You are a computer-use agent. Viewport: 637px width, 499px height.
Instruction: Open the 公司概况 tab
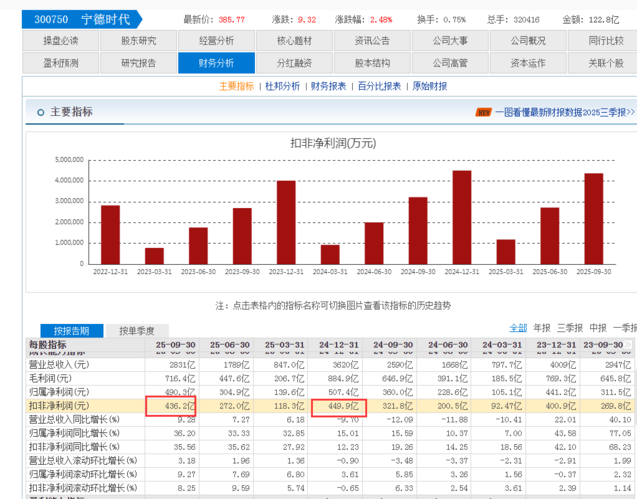coord(529,41)
